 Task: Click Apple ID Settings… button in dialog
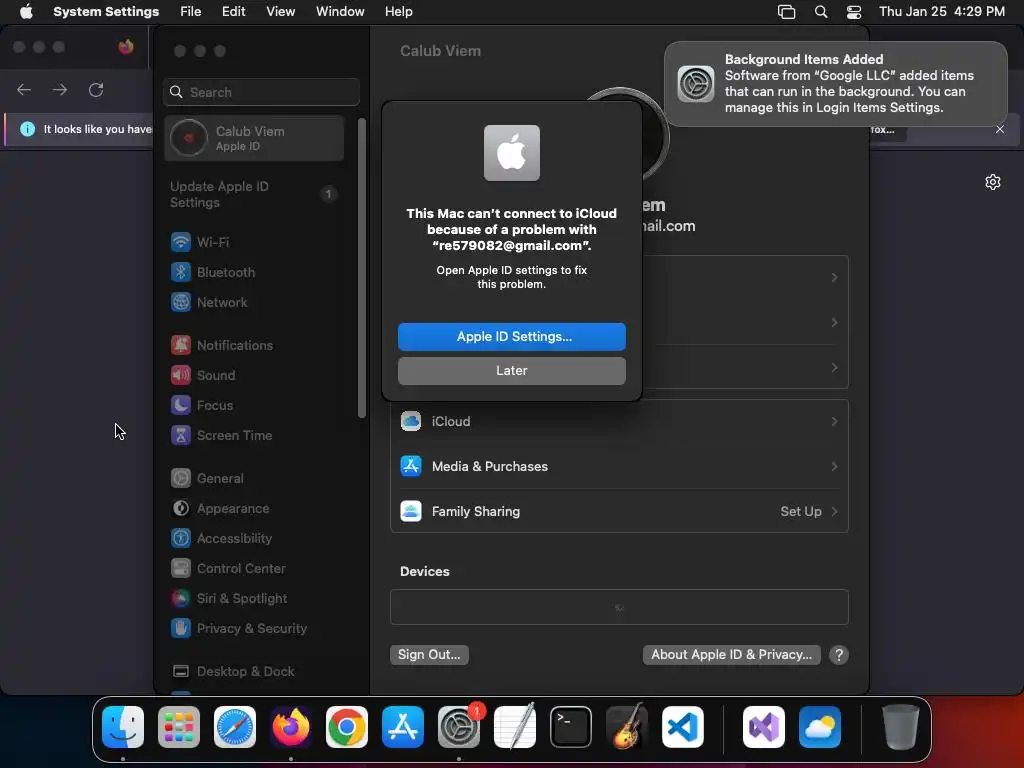click(512, 337)
